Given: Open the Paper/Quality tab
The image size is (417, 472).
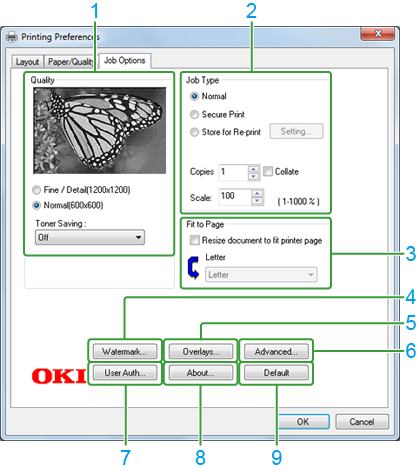Looking at the screenshot, I should (71, 62).
